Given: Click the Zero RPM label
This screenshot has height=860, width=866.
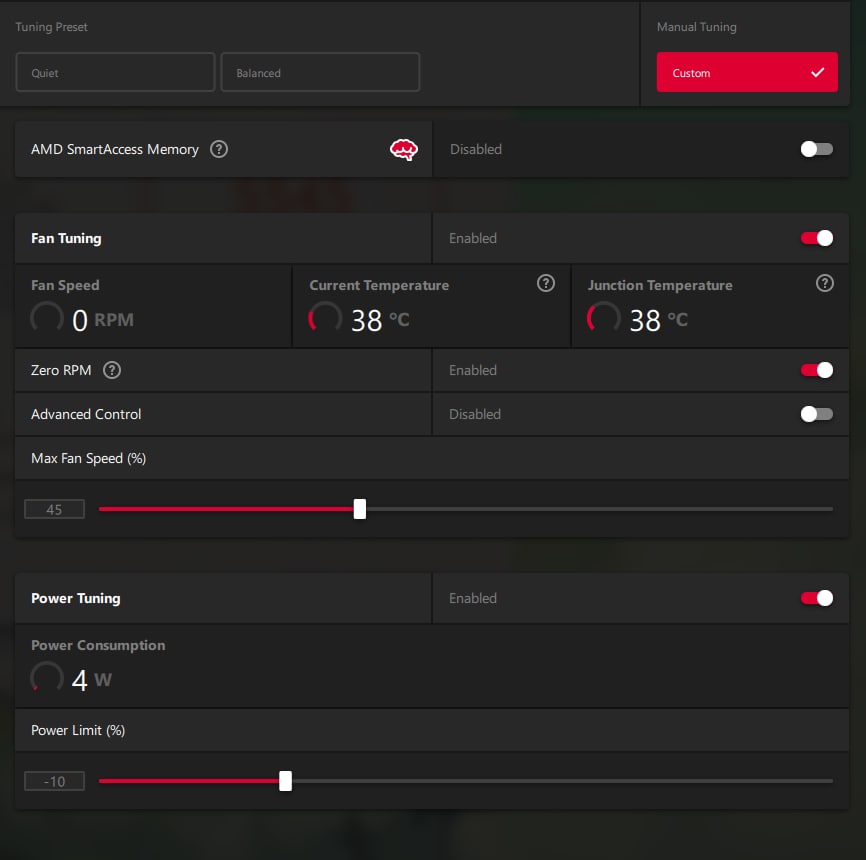Looking at the screenshot, I should click(61, 370).
